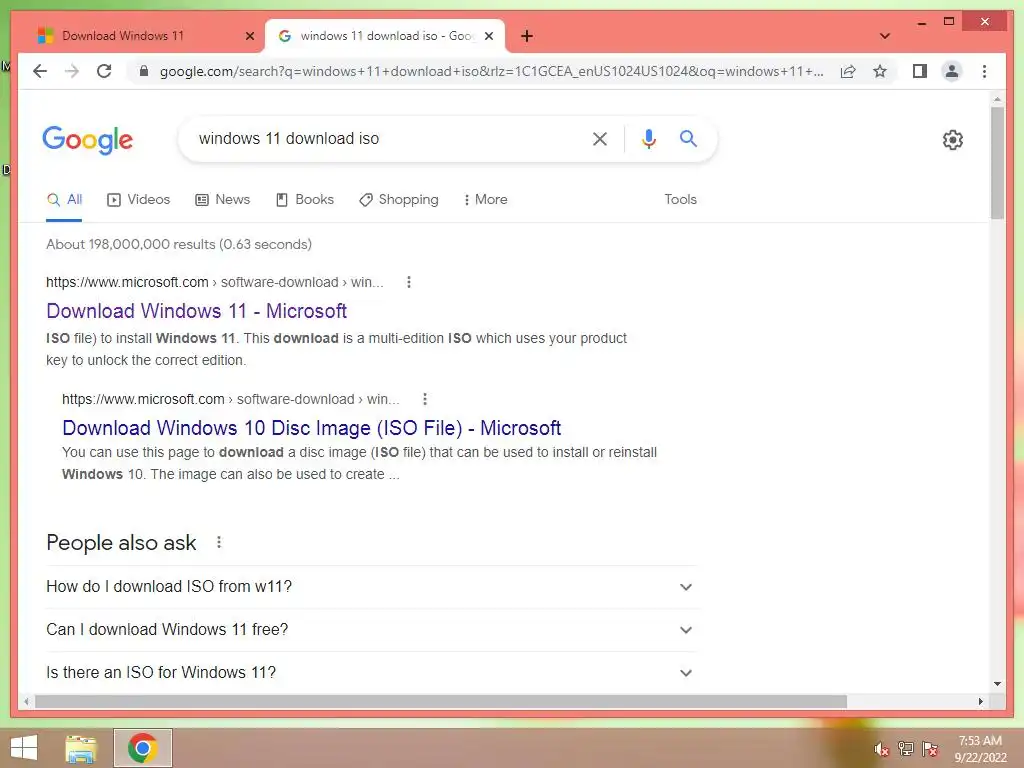Open "Download Windows 11 - Microsoft" result
1024x768 pixels.
(x=197, y=311)
